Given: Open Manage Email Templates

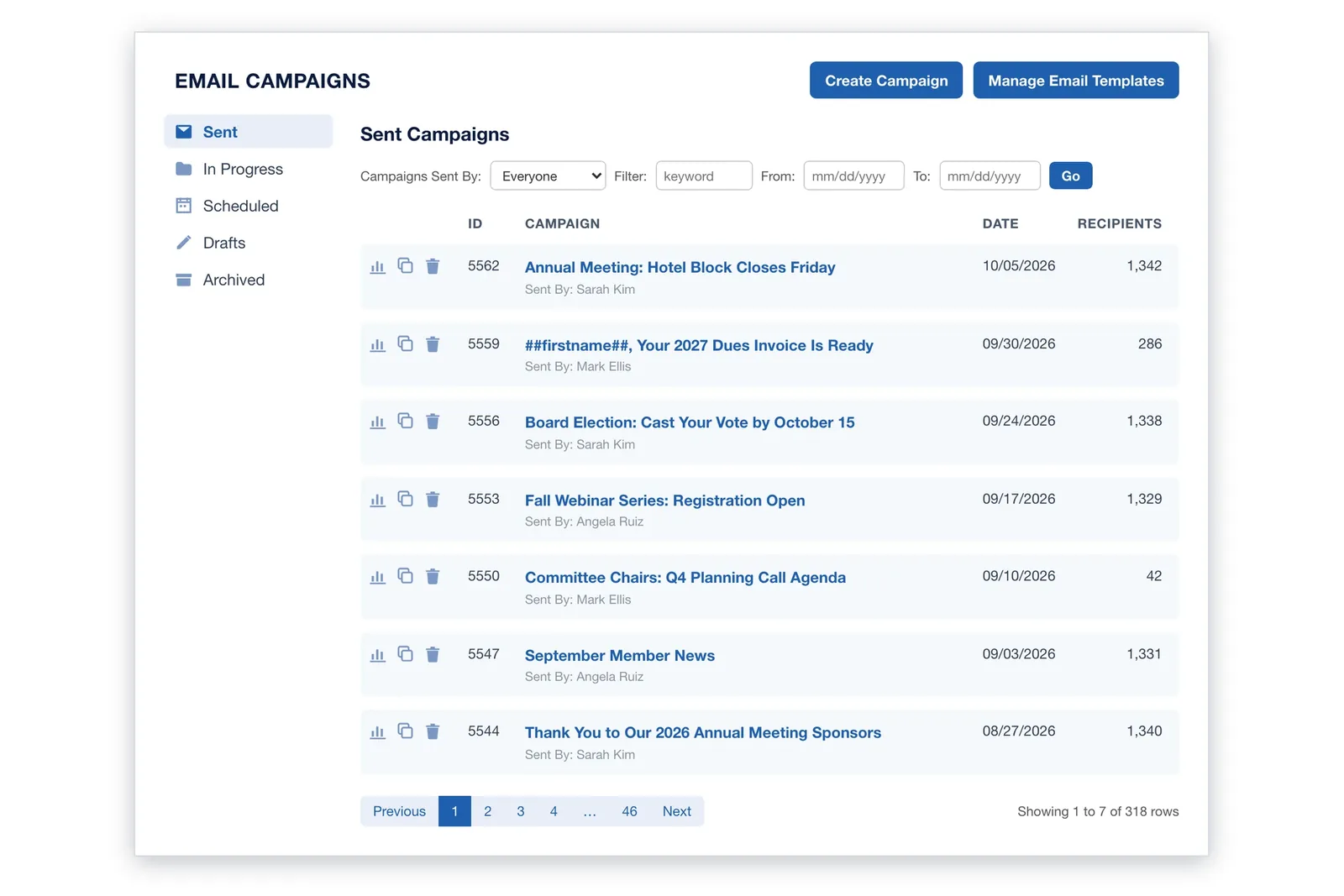Looking at the screenshot, I should pos(1076,81).
